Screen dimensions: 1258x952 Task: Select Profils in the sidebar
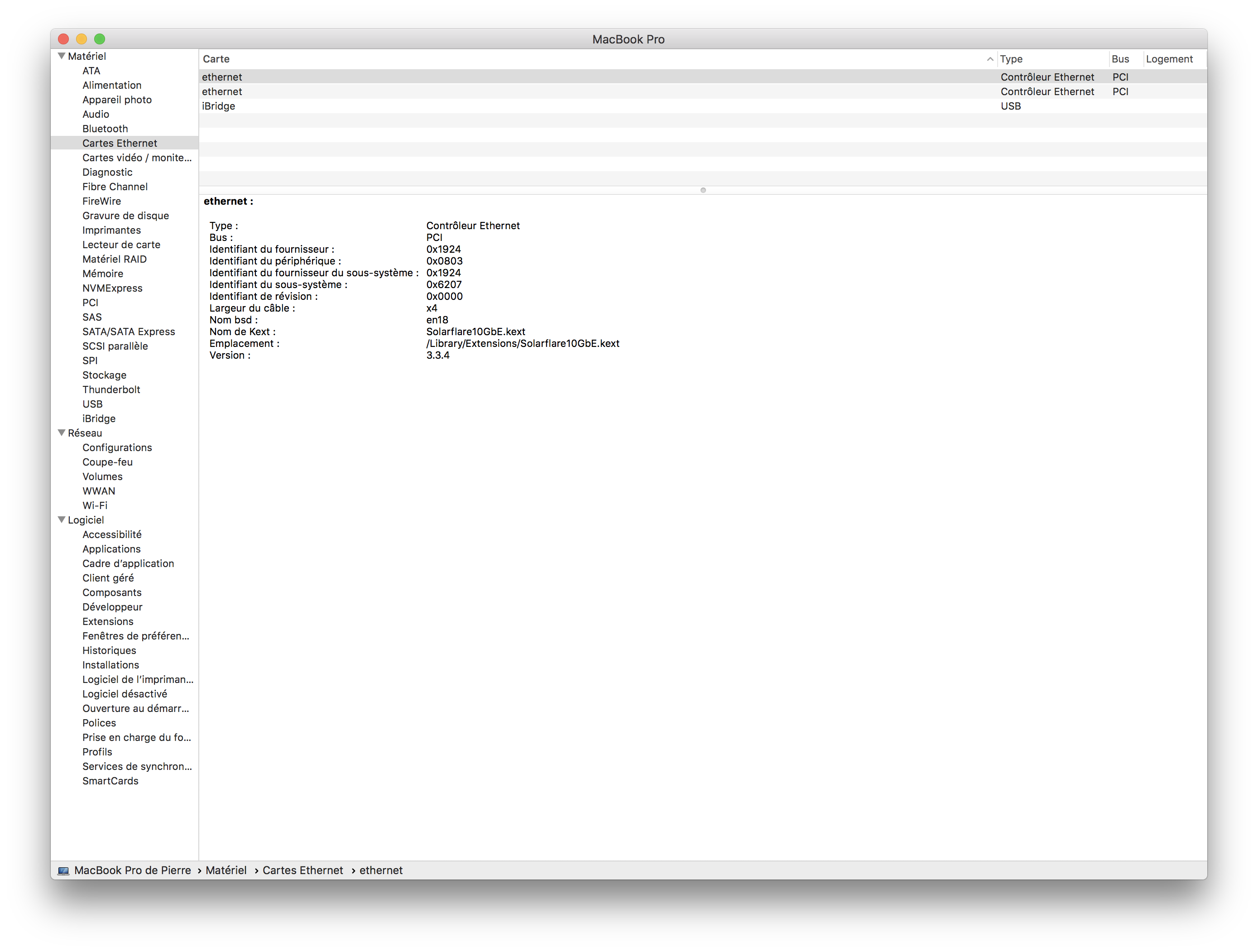pos(96,752)
